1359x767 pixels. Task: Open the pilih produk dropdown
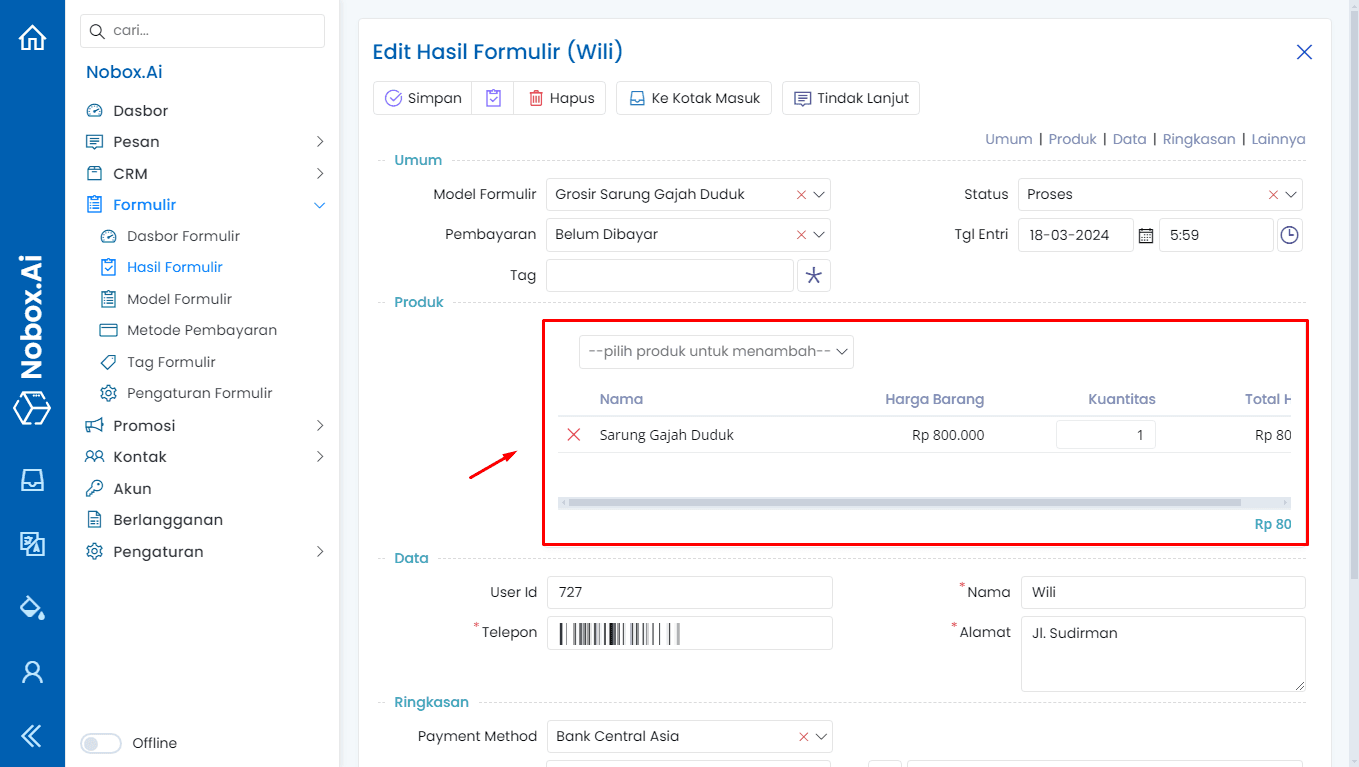coord(716,351)
